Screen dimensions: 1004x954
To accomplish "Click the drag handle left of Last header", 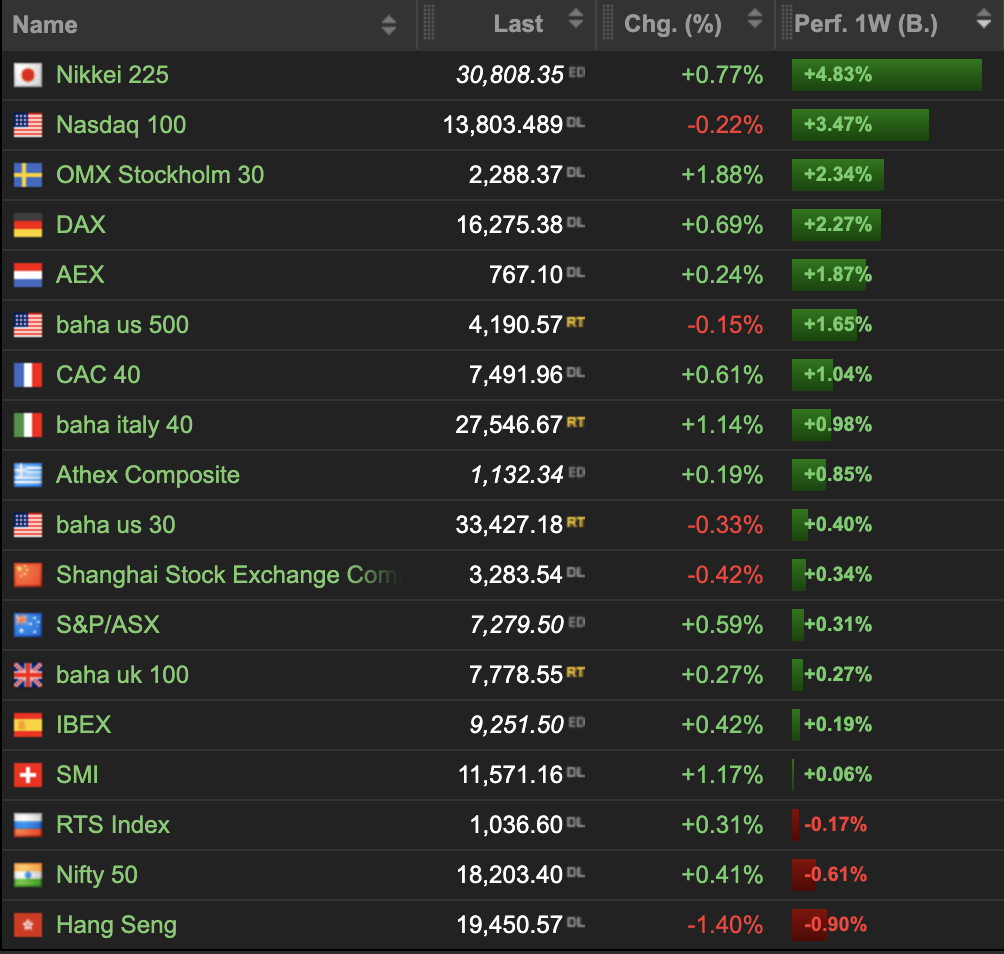I will (429, 23).
